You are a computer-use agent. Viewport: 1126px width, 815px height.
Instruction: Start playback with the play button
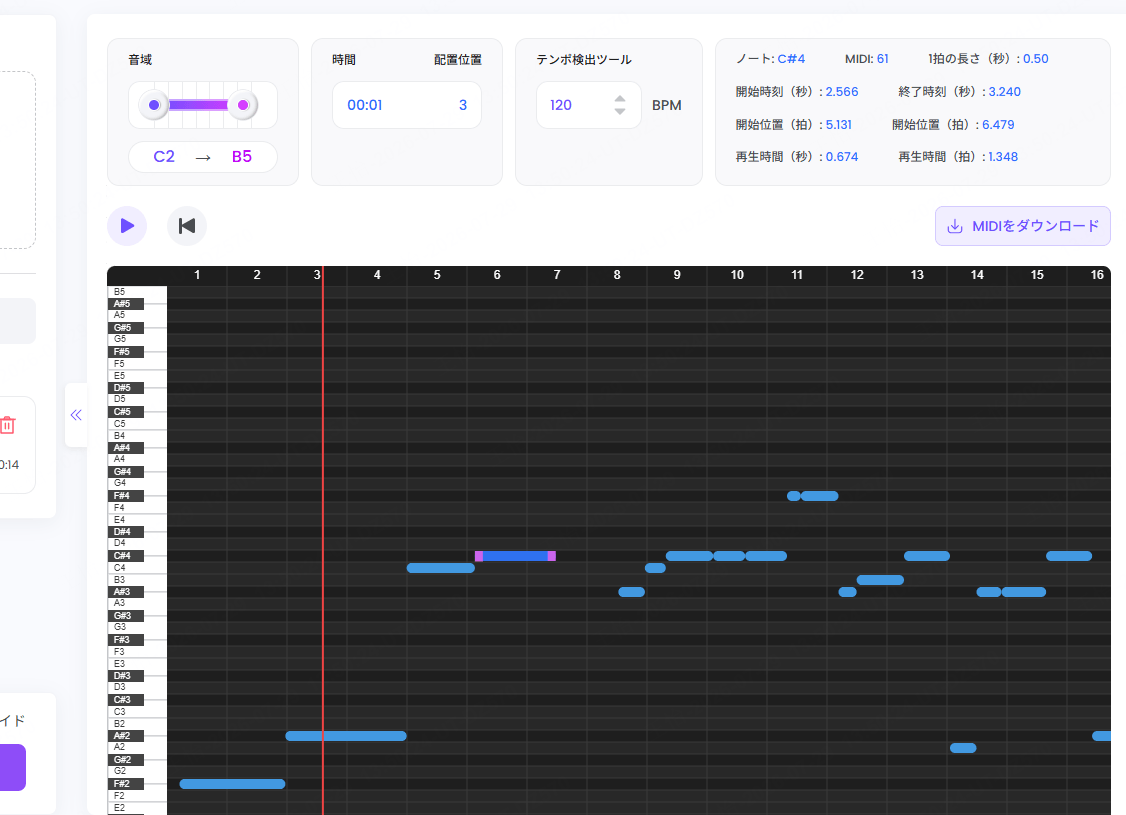pos(127,226)
